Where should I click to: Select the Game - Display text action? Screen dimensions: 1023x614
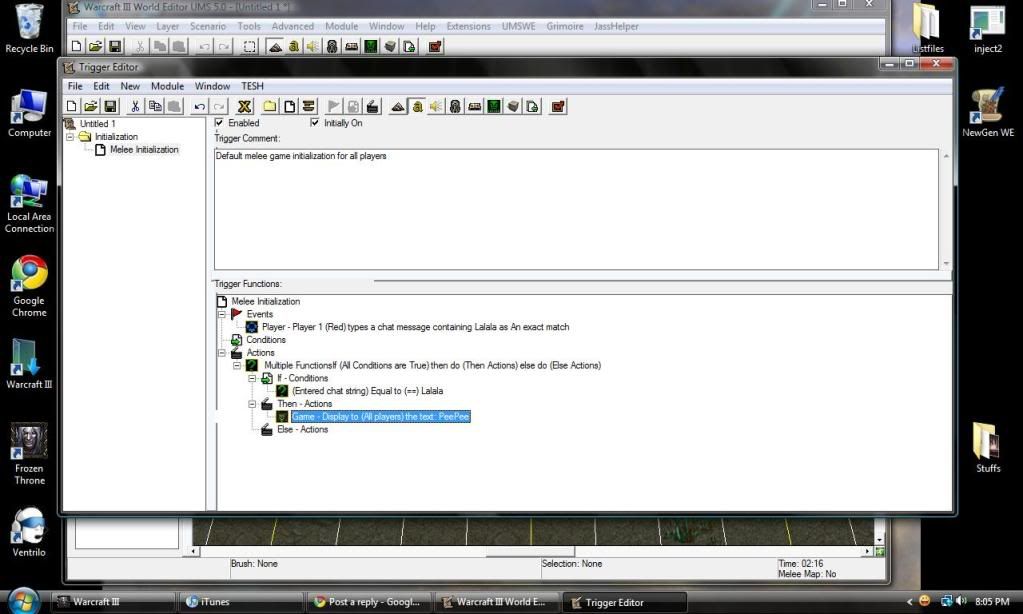(380, 416)
